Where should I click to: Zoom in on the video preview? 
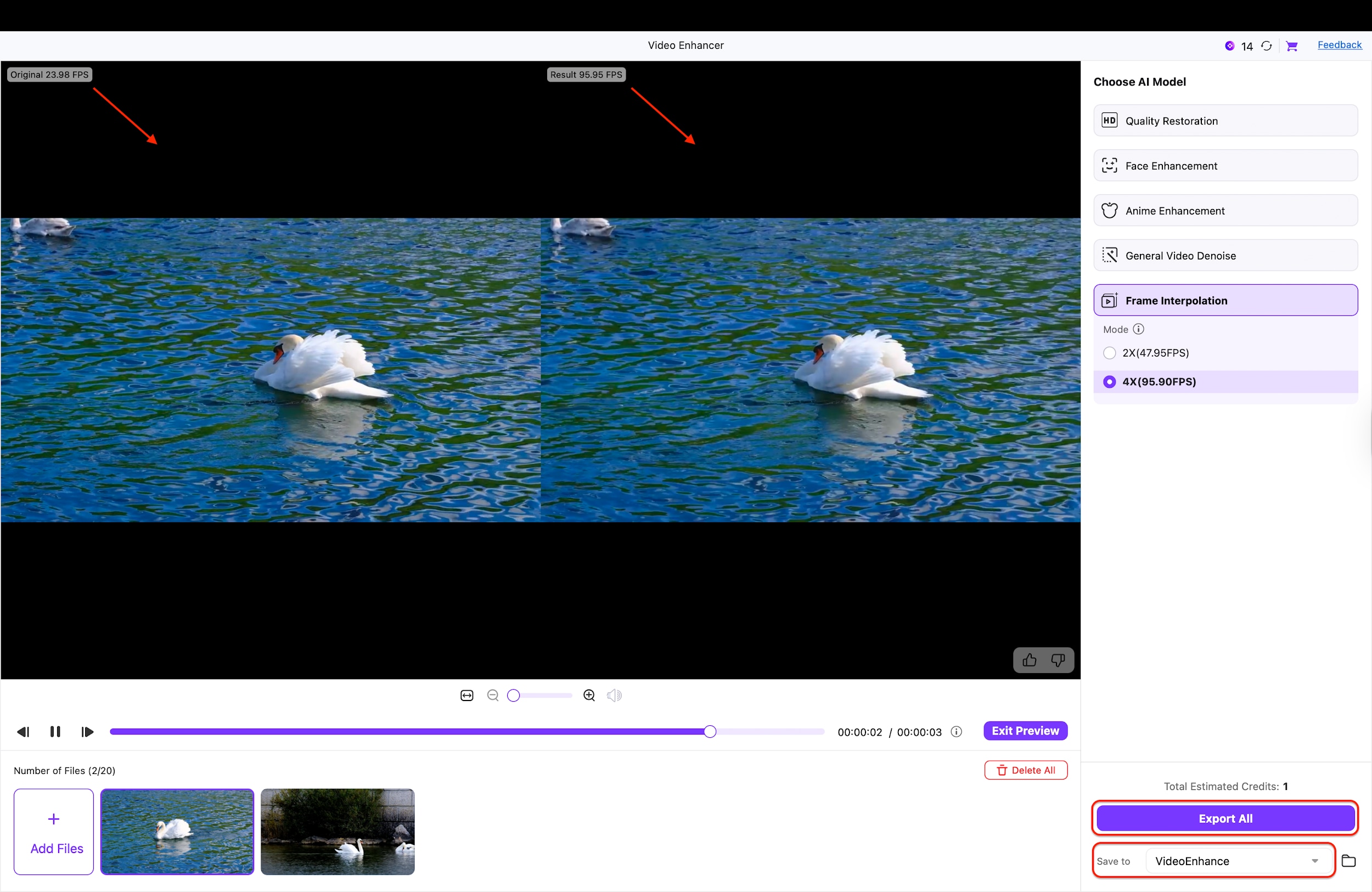click(x=589, y=696)
